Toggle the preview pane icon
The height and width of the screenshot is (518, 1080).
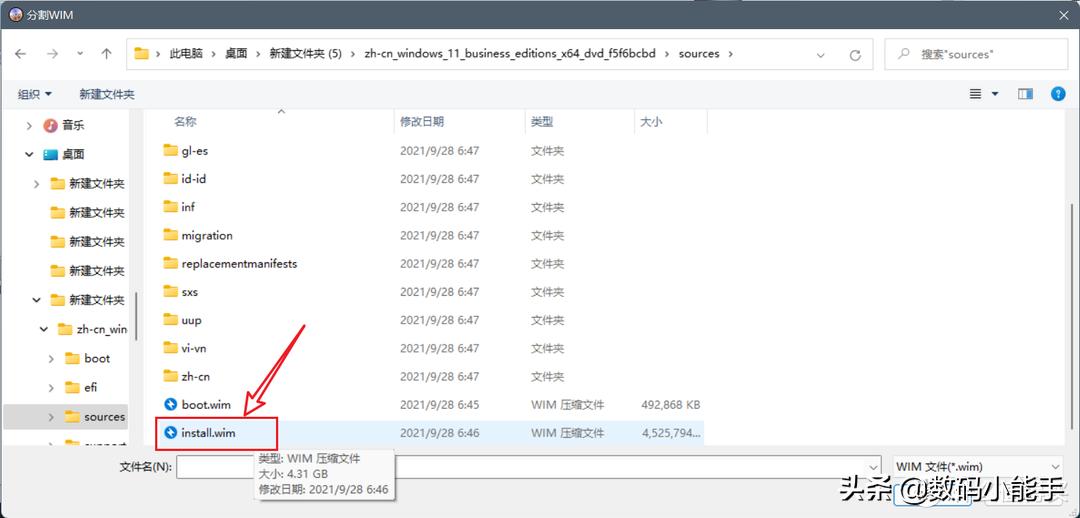point(1025,94)
